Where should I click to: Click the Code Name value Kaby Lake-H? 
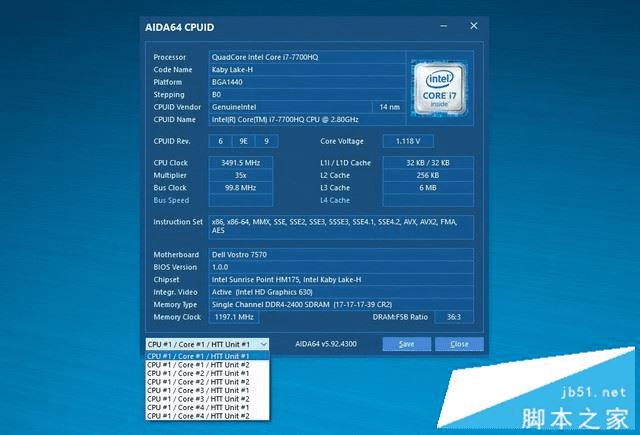click(x=307, y=70)
